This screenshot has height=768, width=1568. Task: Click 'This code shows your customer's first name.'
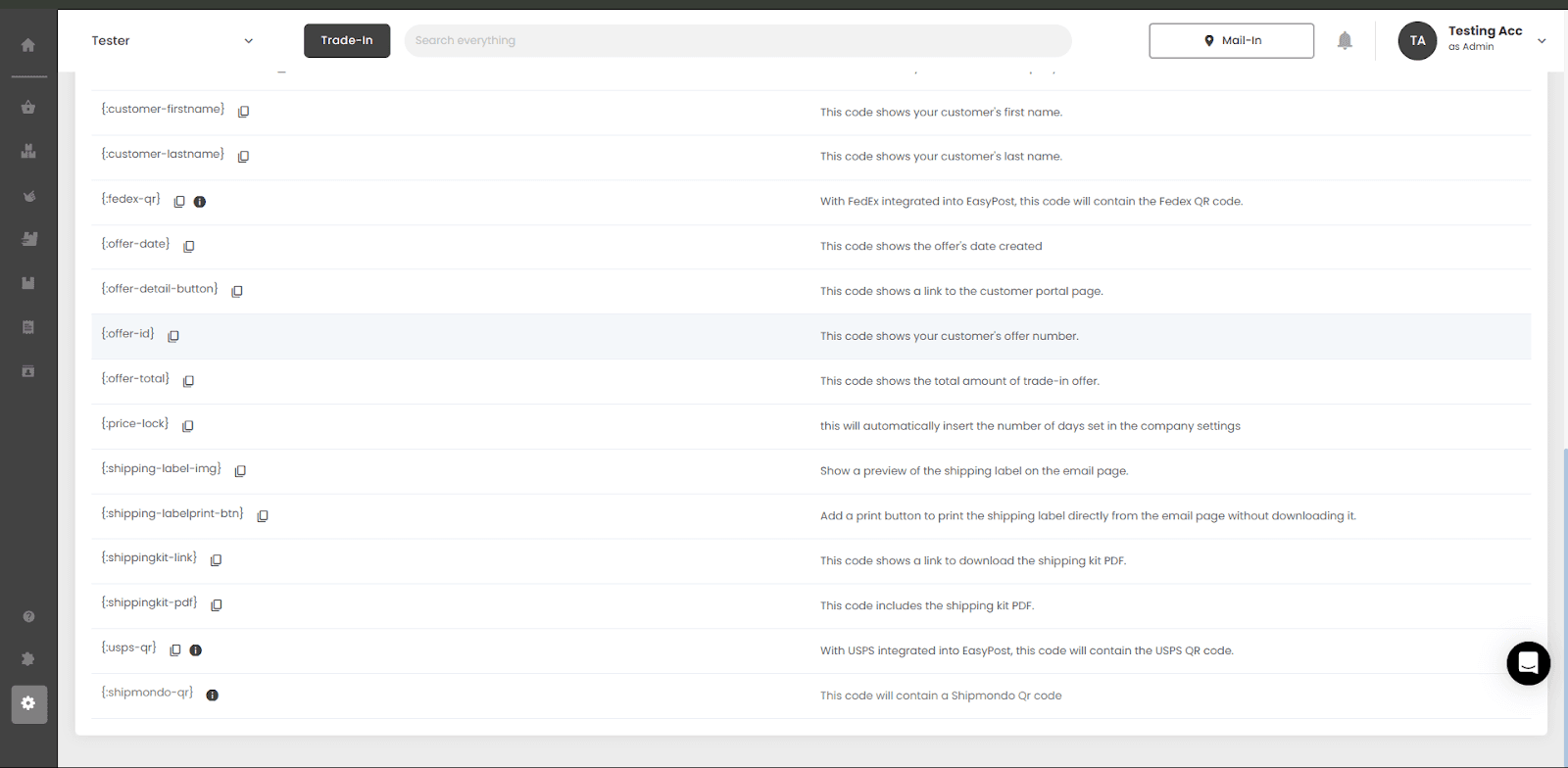tap(941, 113)
